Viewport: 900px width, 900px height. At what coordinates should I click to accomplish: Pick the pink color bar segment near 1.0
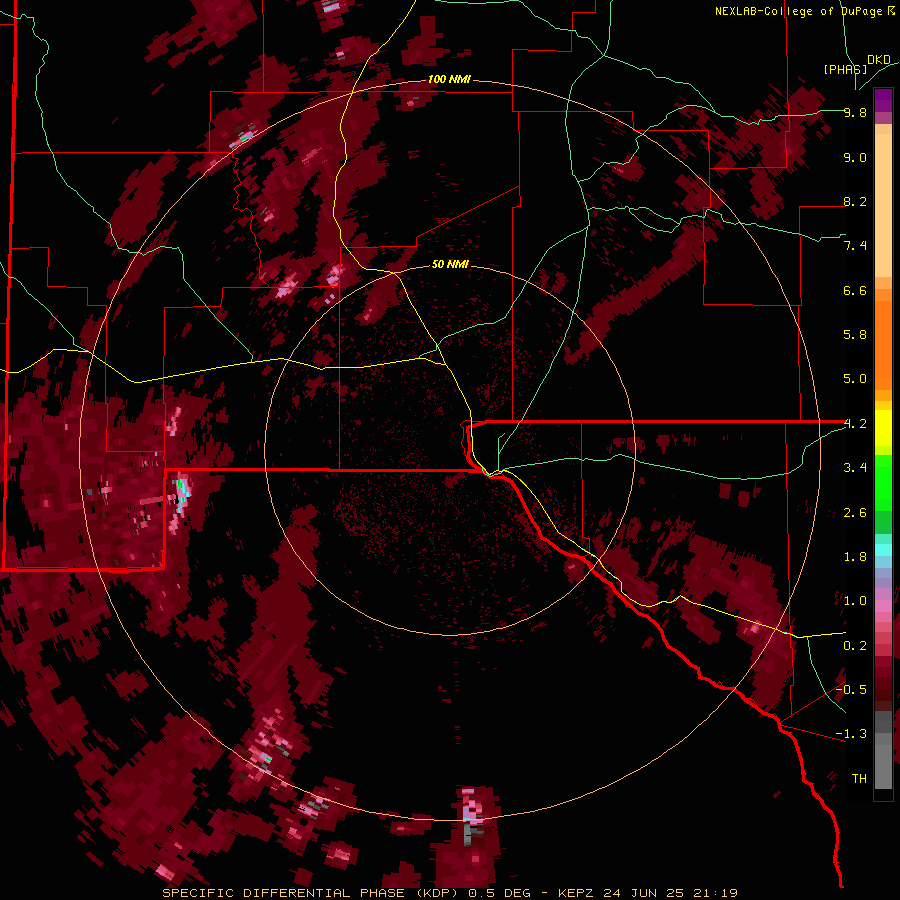click(x=883, y=606)
